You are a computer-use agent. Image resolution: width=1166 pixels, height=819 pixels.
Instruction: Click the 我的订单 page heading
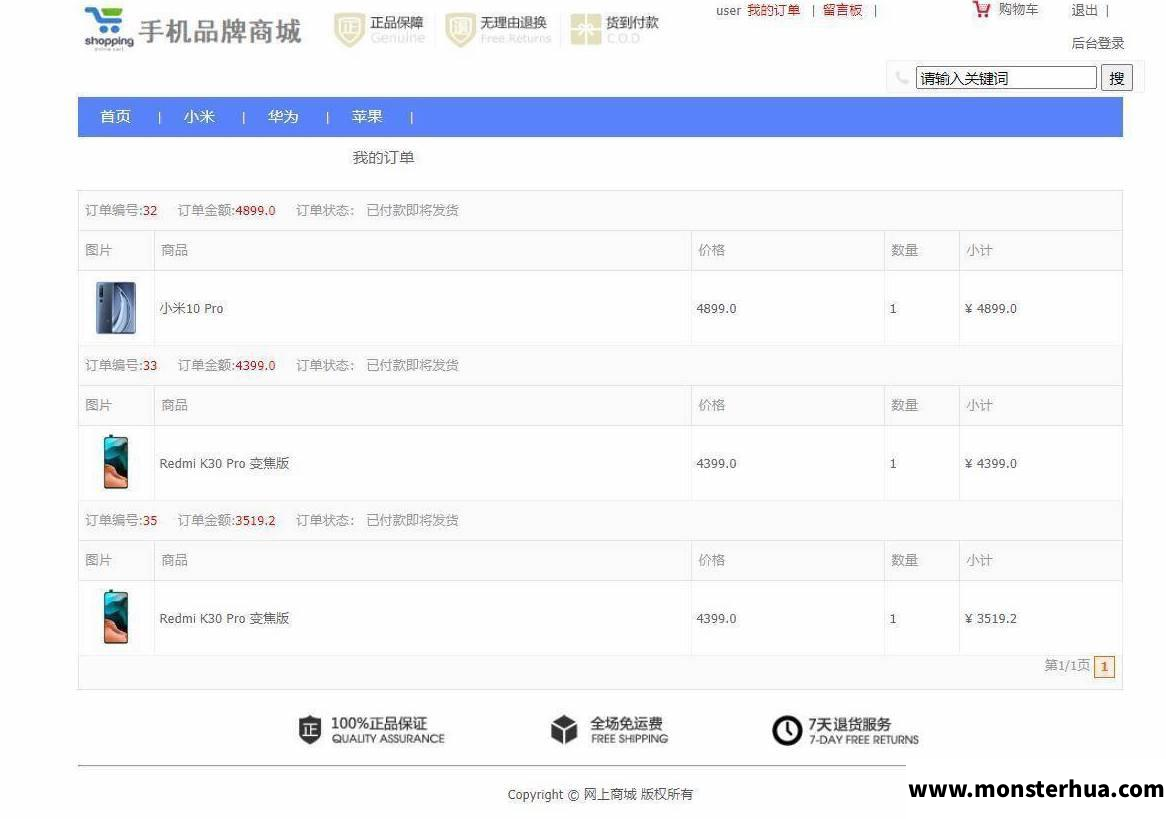click(x=383, y=158)
